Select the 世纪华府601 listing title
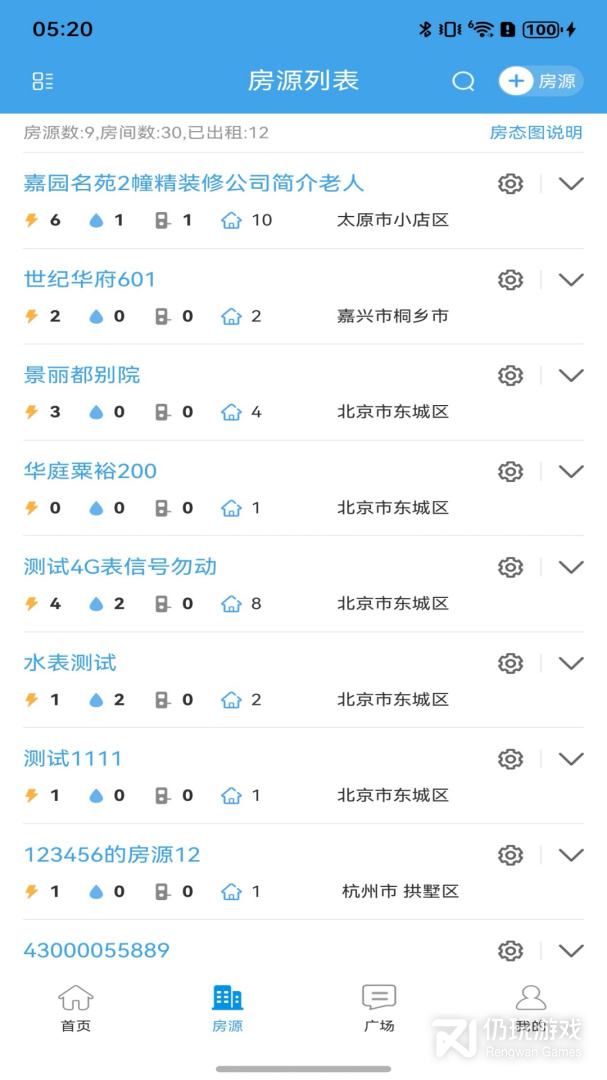 click(89, 279)
